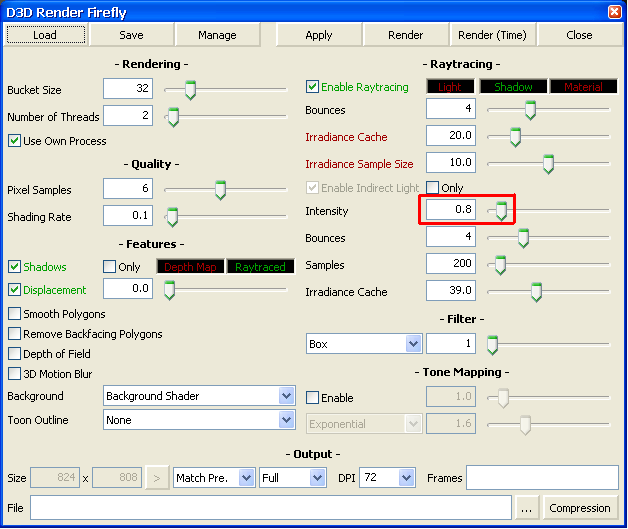Screen dimensions: 628x529
Task: Click the Render (Time) button
Action: pyautogui.click(x=492, y=35)
